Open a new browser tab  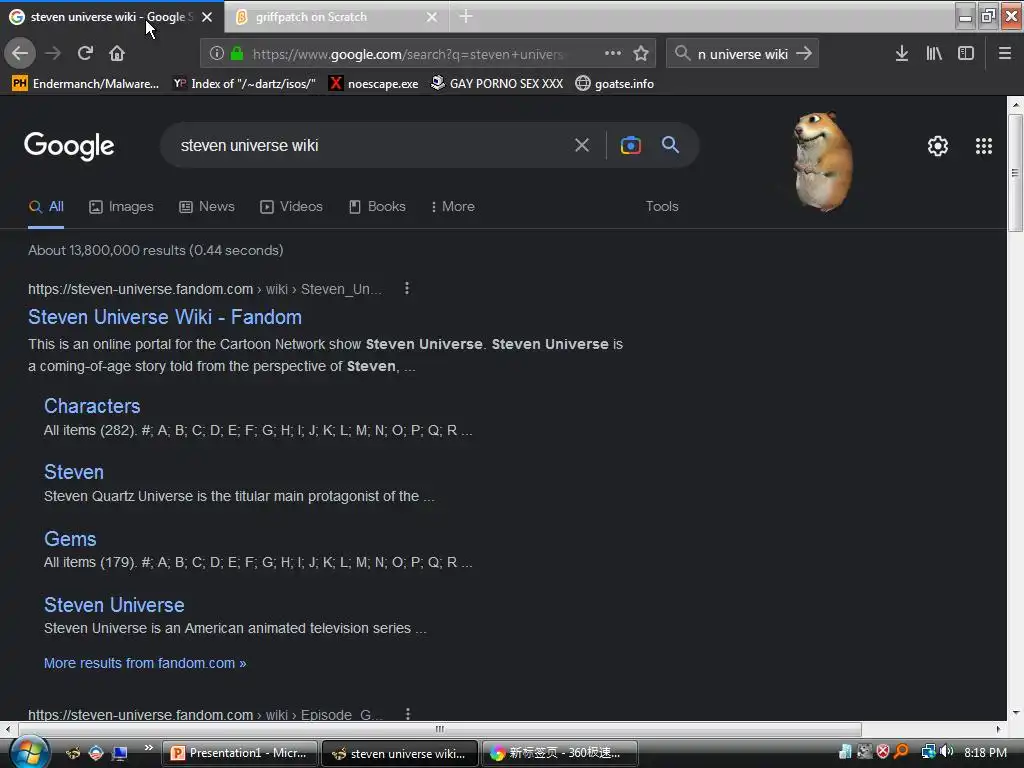click(x=466, y=16)
